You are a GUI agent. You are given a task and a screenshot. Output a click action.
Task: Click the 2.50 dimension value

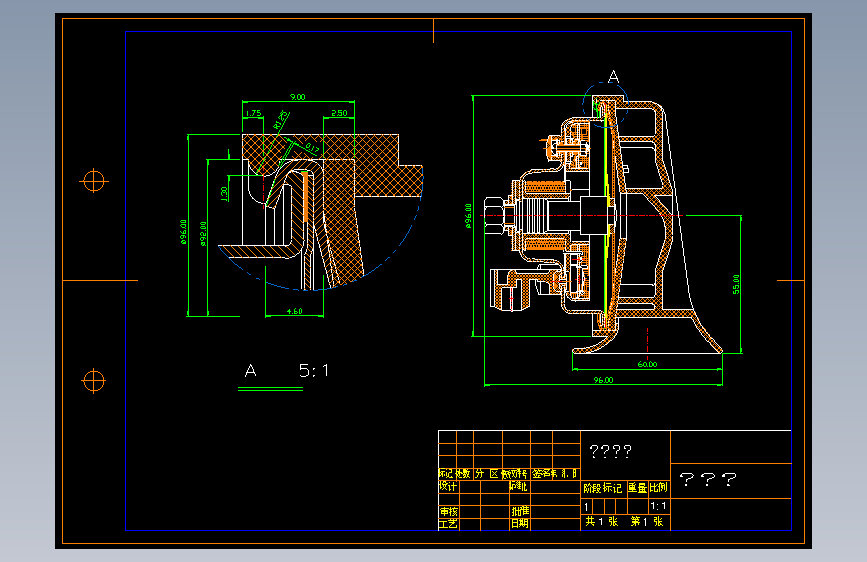tap(339, 113)
